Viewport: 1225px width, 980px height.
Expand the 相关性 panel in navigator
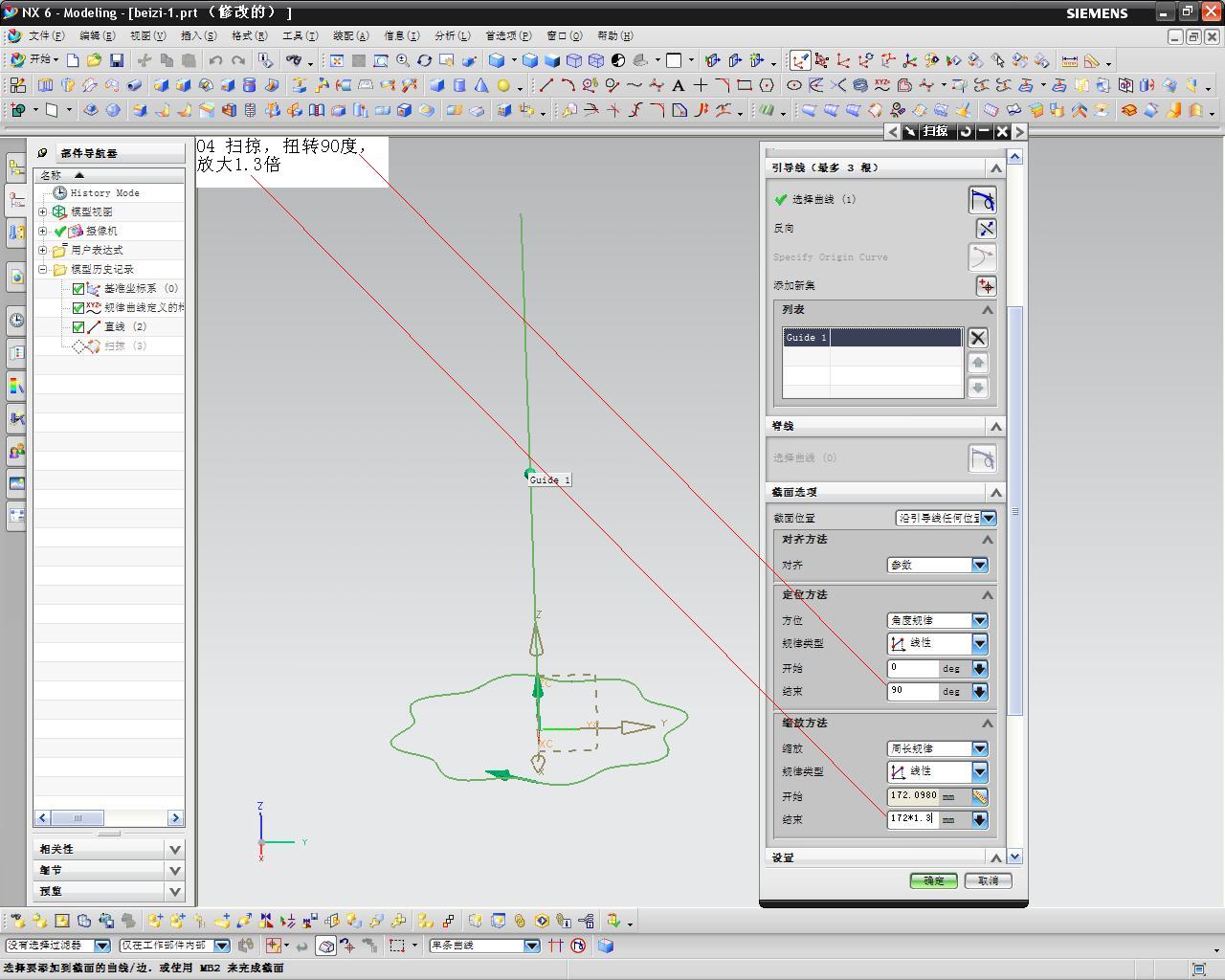point(175,849)
